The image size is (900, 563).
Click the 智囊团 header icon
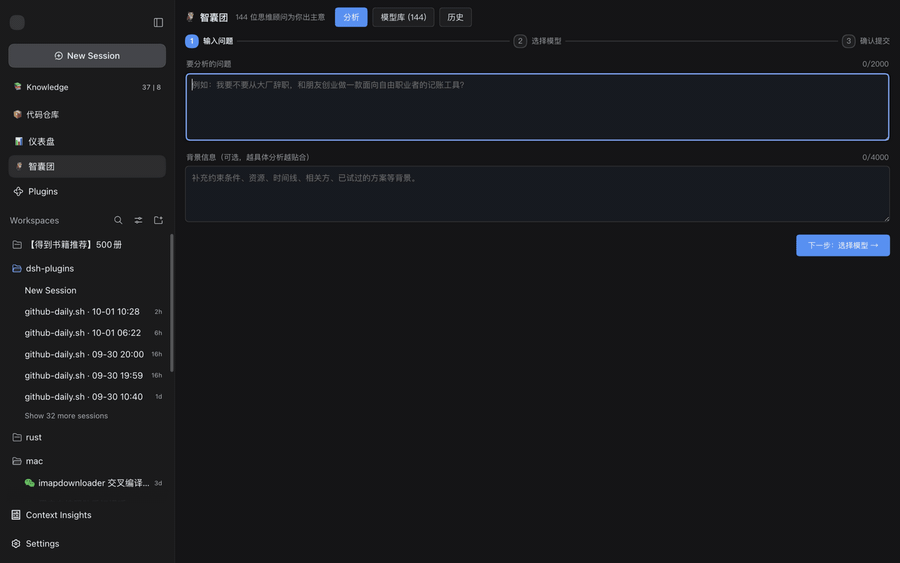[190, 17]
